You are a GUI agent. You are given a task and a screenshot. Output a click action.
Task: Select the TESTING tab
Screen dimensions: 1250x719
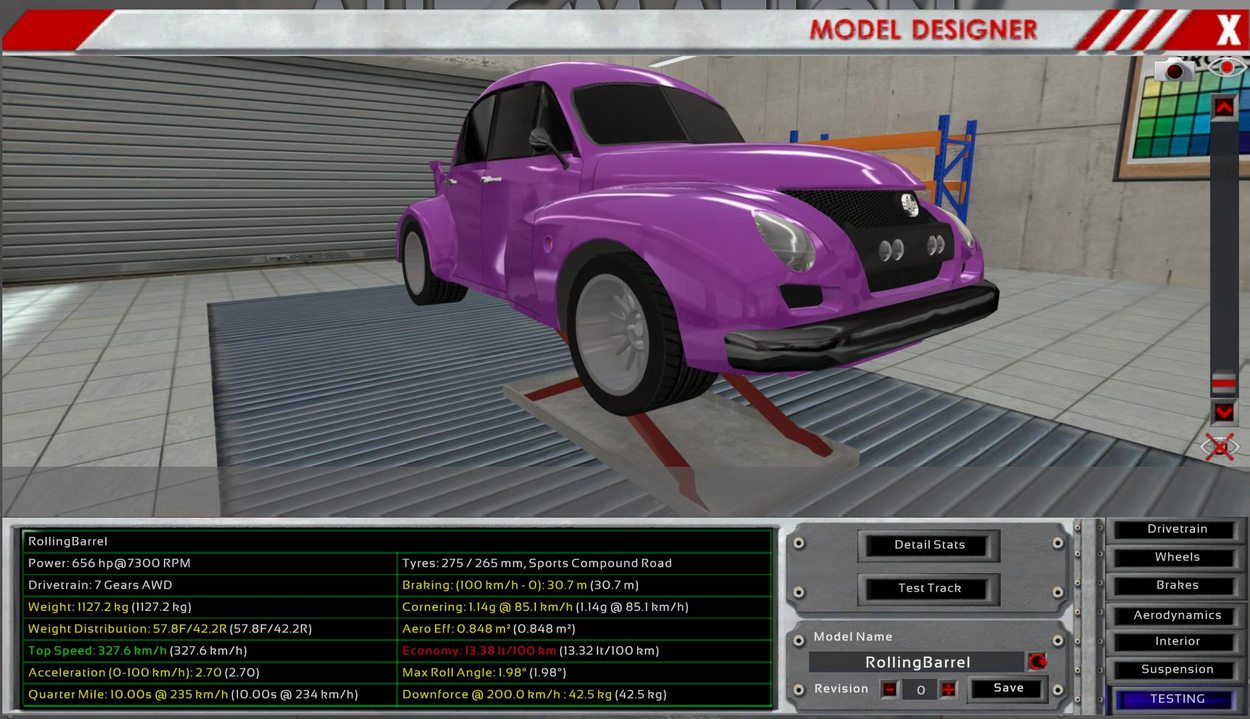(x=1177, y=699)
